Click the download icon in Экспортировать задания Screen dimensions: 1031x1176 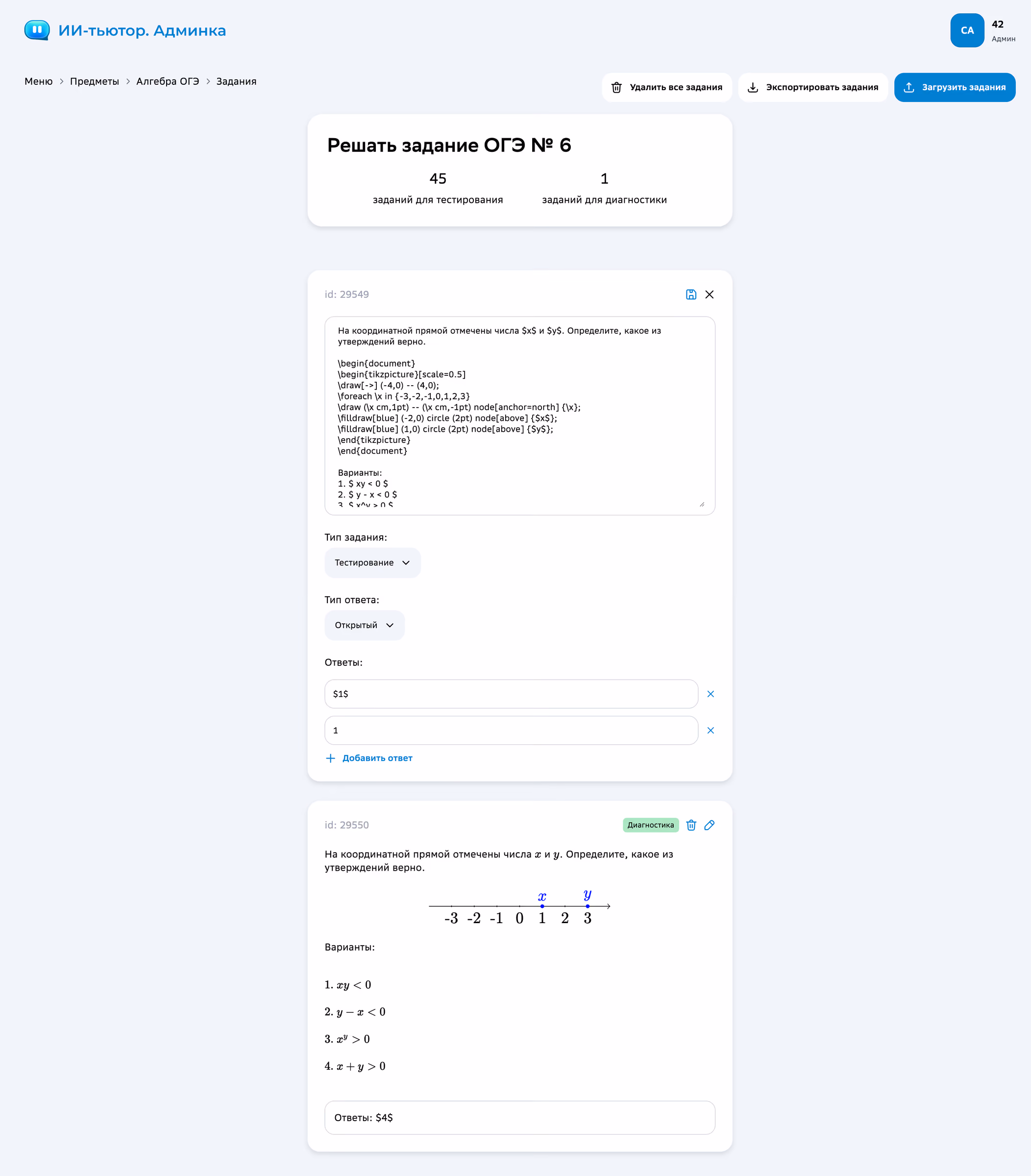coord(753,87)
